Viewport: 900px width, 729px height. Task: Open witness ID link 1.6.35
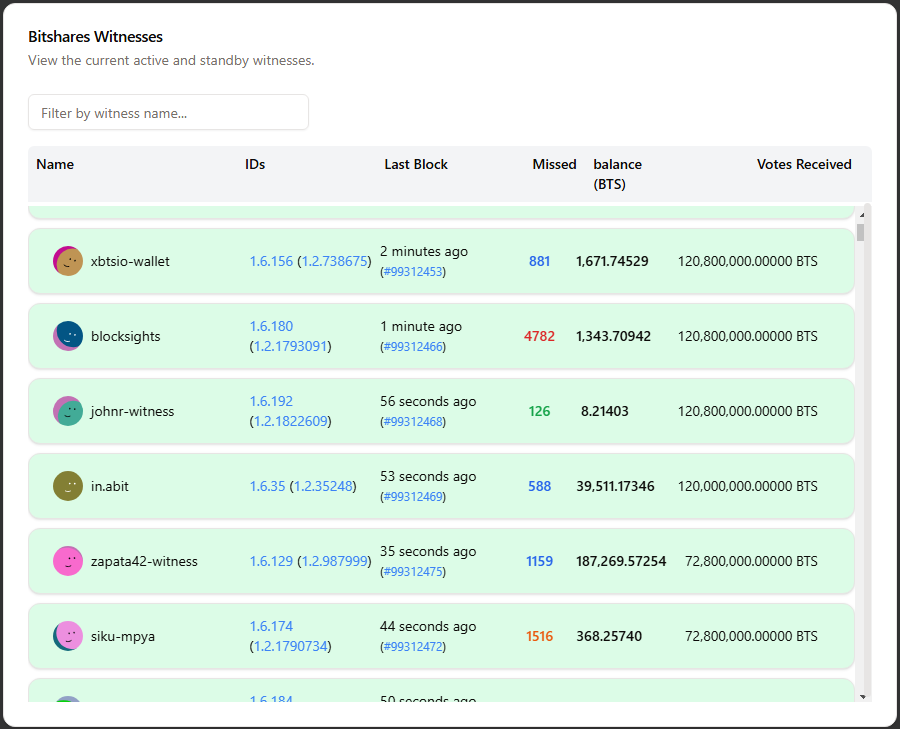point(267,486)
